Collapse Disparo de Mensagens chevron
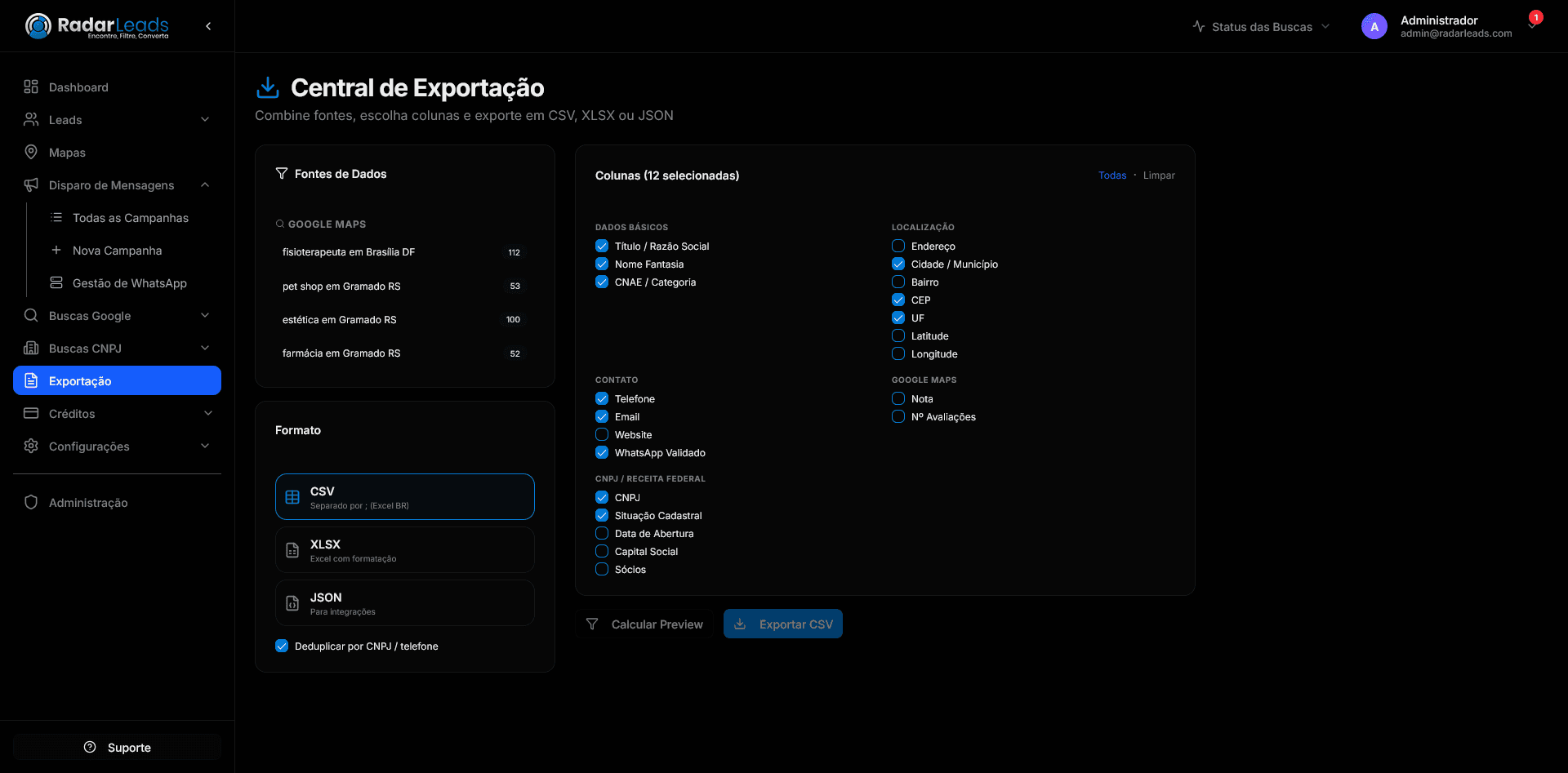Viewport: 1568px width, 773px height. pyautogui.click(x=205, y=184)
